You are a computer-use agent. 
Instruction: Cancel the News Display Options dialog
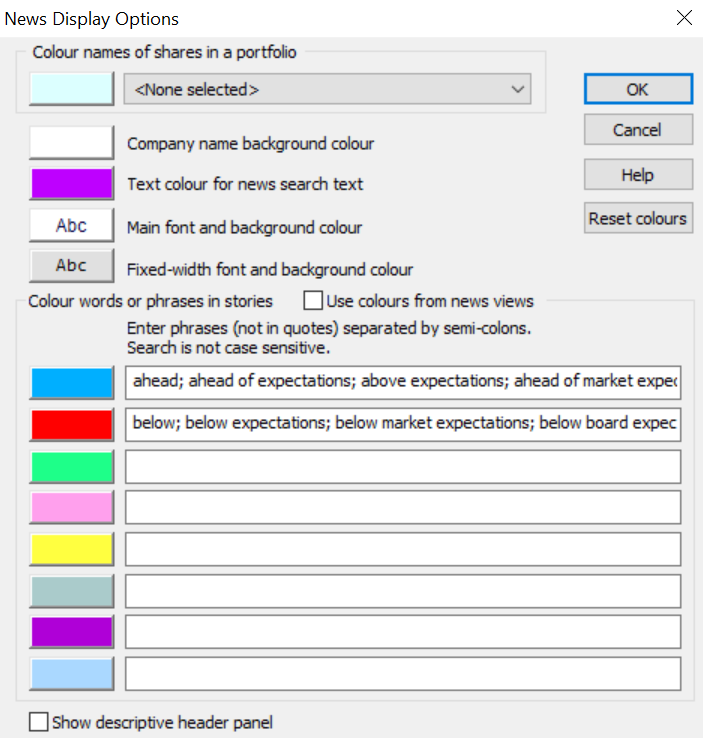click(638, 129)
